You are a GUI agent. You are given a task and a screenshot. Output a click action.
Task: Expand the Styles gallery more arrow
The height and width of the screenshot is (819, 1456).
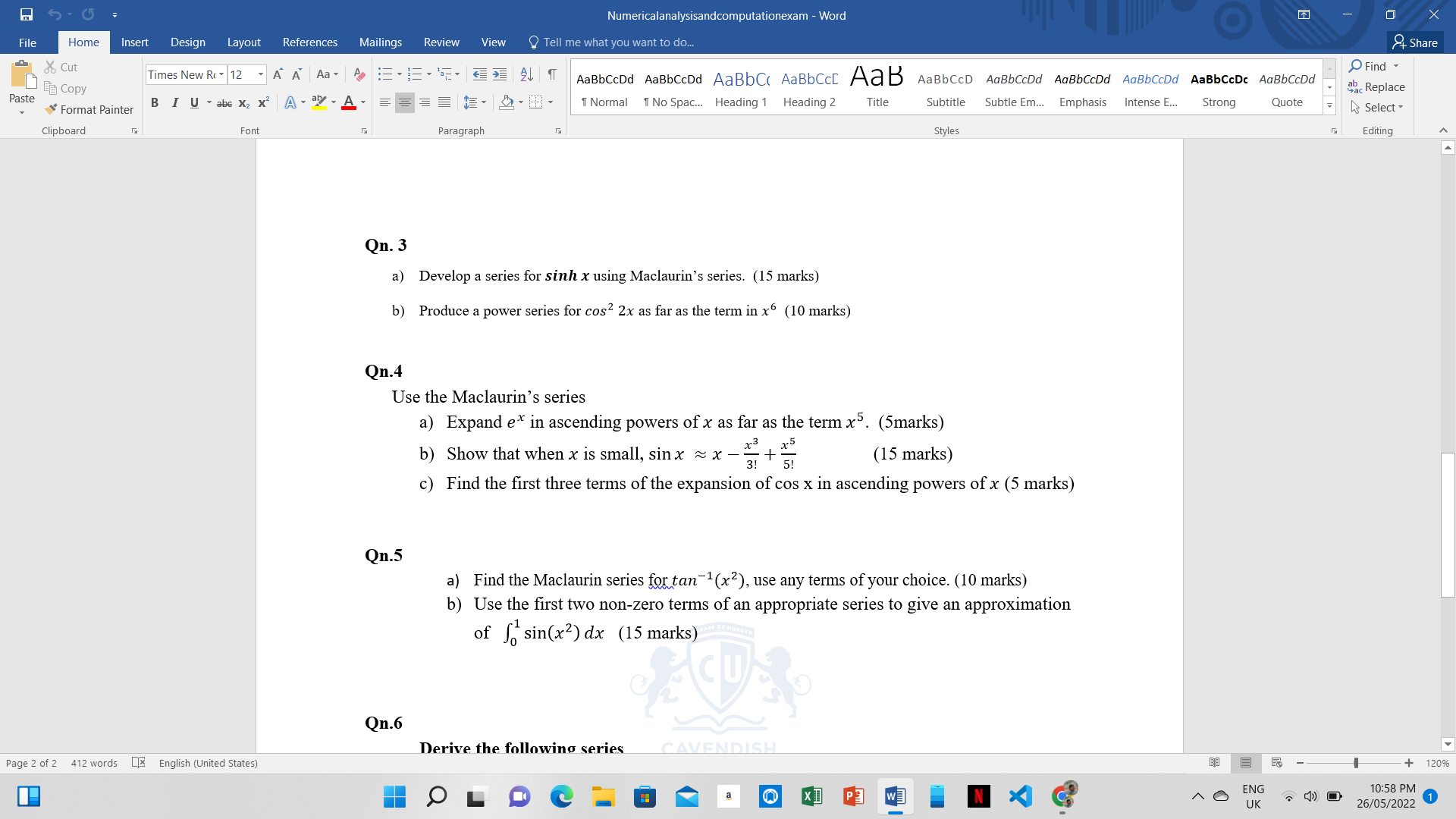[x=1329, y=106]
